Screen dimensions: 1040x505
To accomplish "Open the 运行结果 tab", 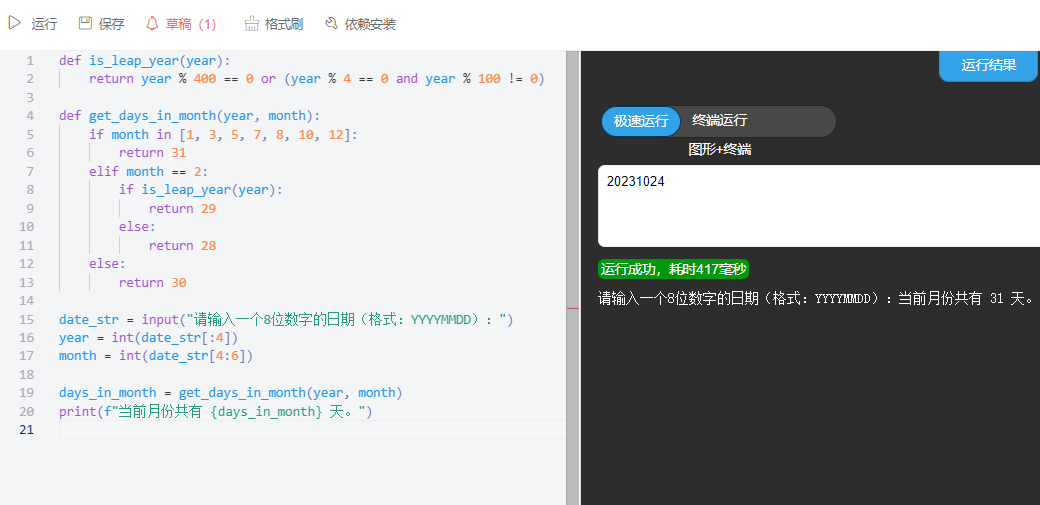I will [988, 66].
